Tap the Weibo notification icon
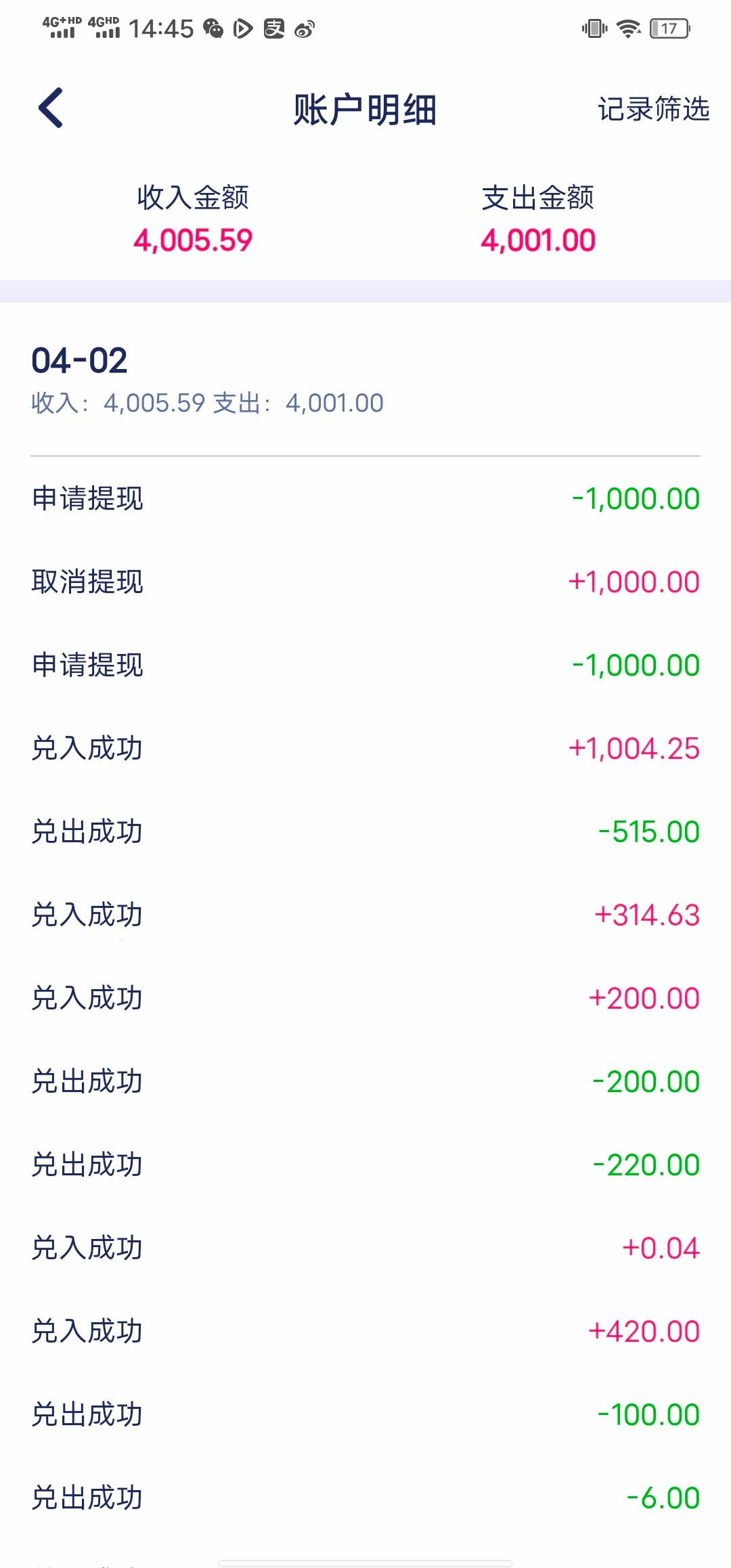The image size is (731, 1568). click(x=305, y=28)
